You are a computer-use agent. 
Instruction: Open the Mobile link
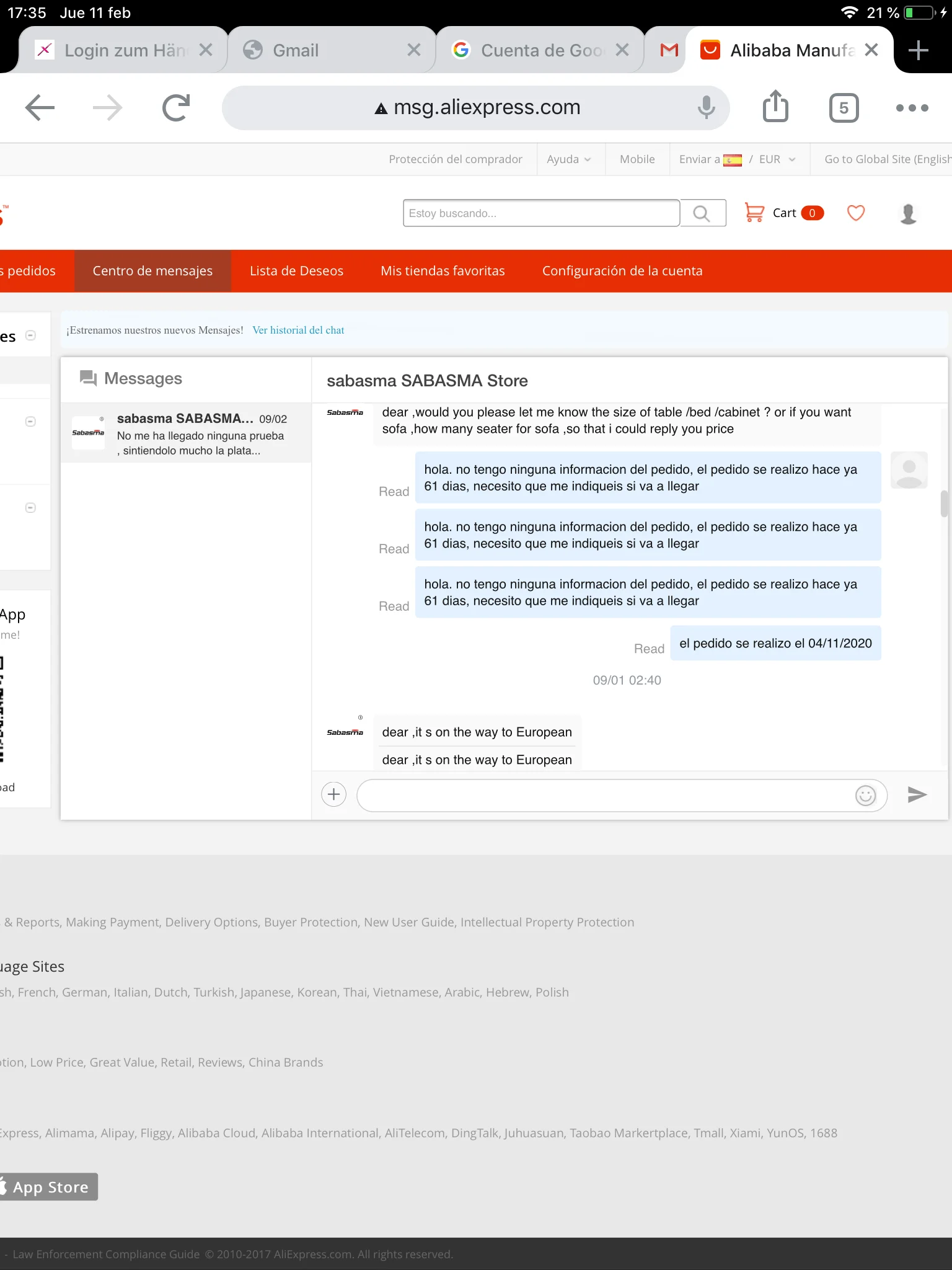pyautogui.click(x=637, y=159)
